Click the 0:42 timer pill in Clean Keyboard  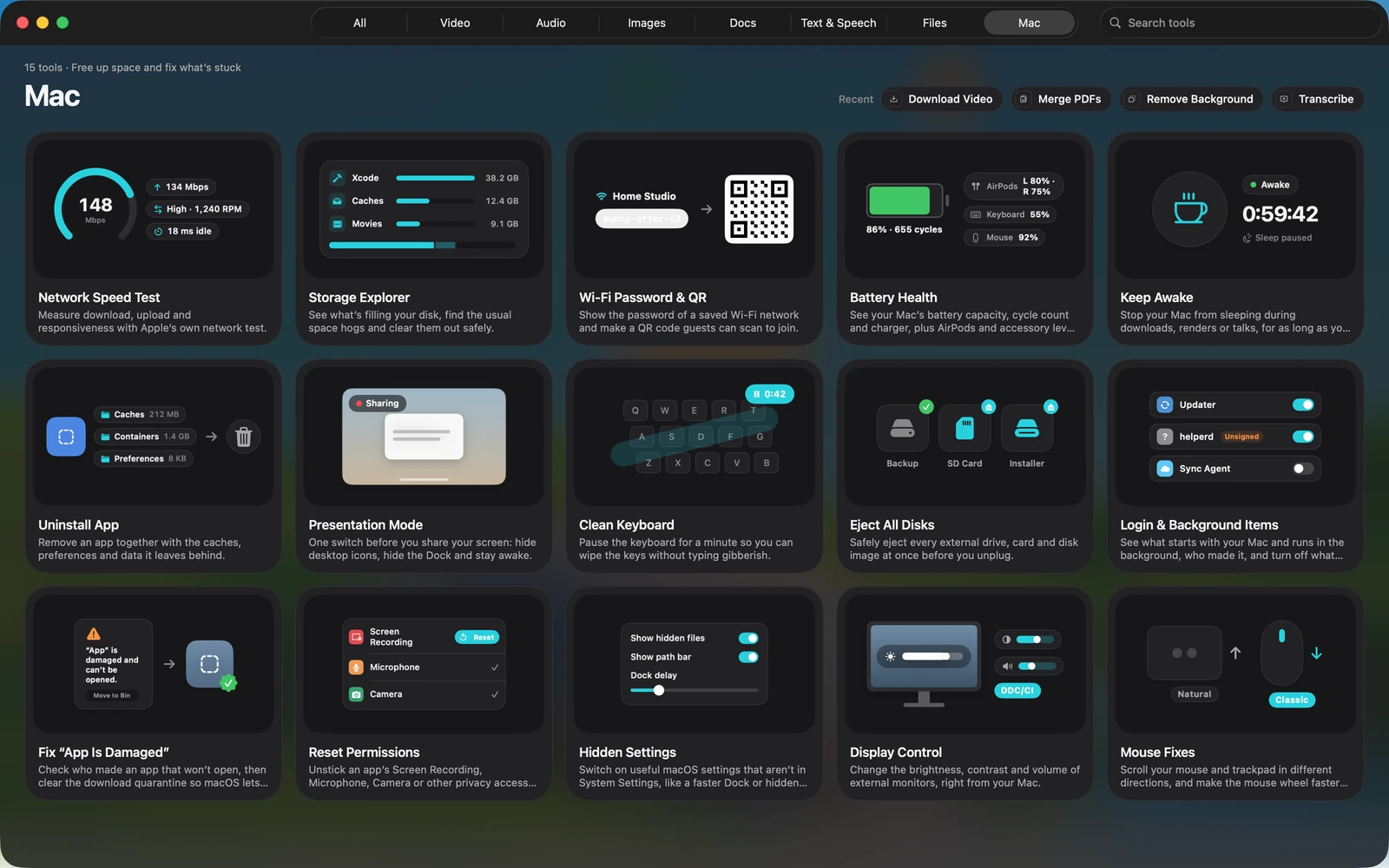click(769, 394)
